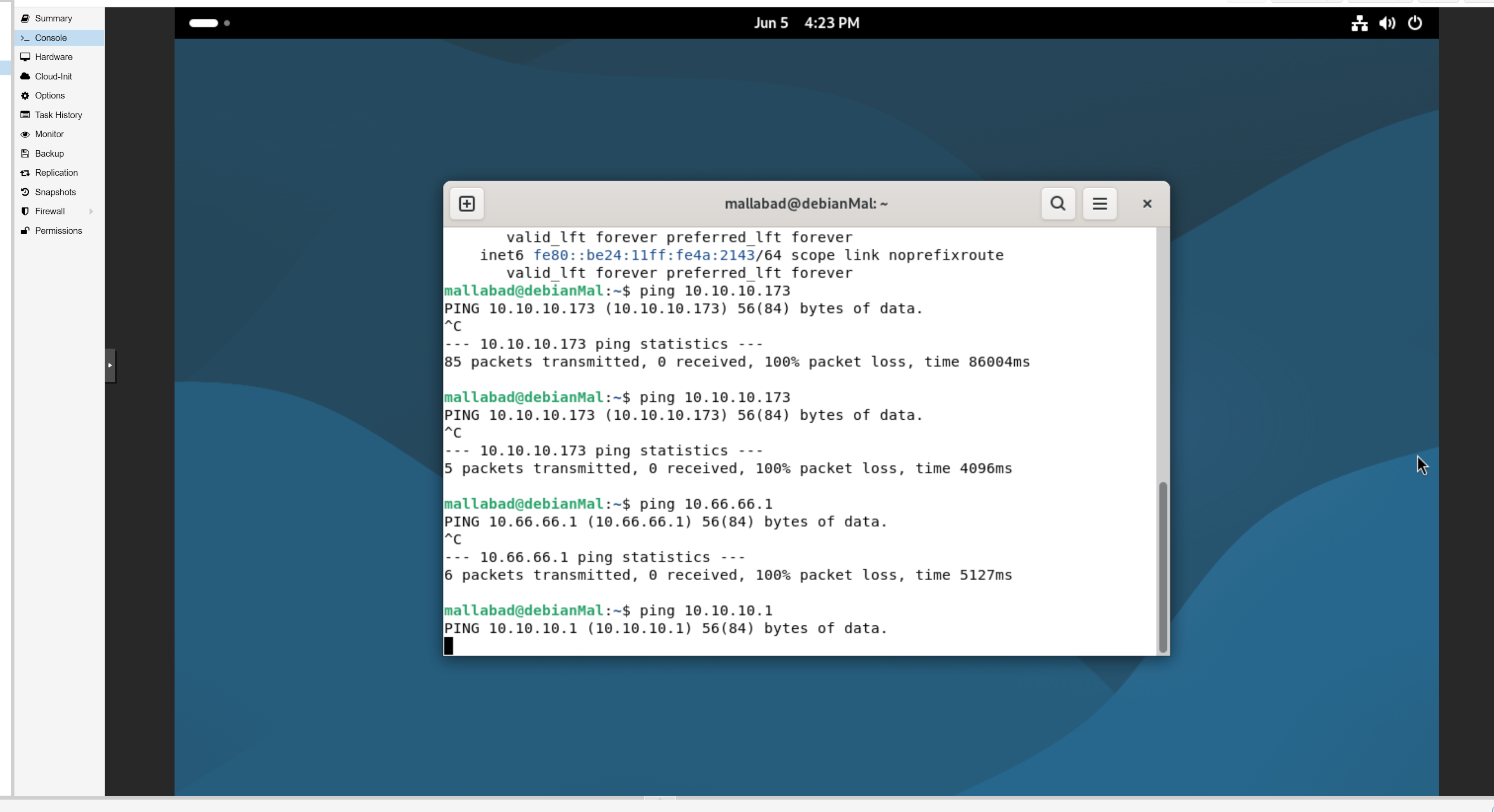The width and height of the screenshot is (1494, 812).
Task: Open terminal search
Action: (x=1058, y=203)
